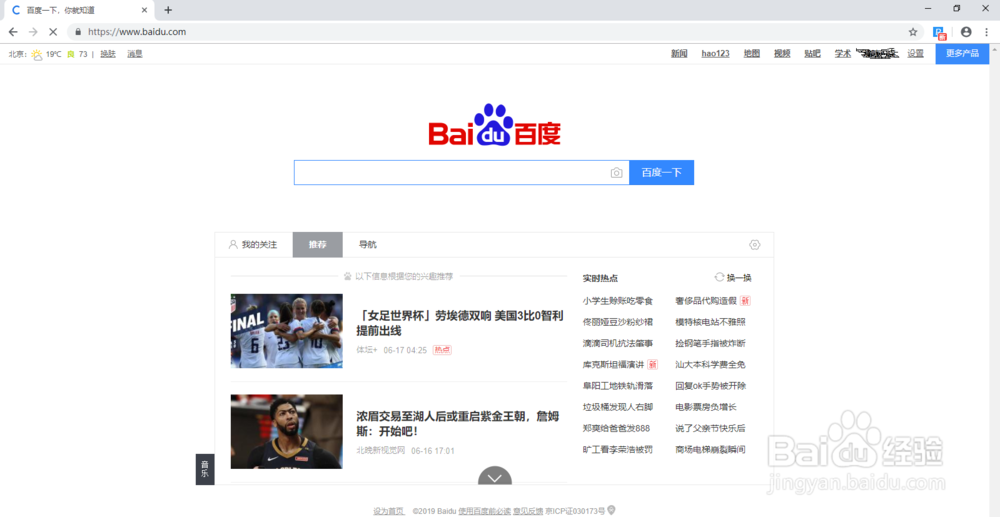Open 贴吧 in the top navigation
1000x517 pixels.
[812, 54]
